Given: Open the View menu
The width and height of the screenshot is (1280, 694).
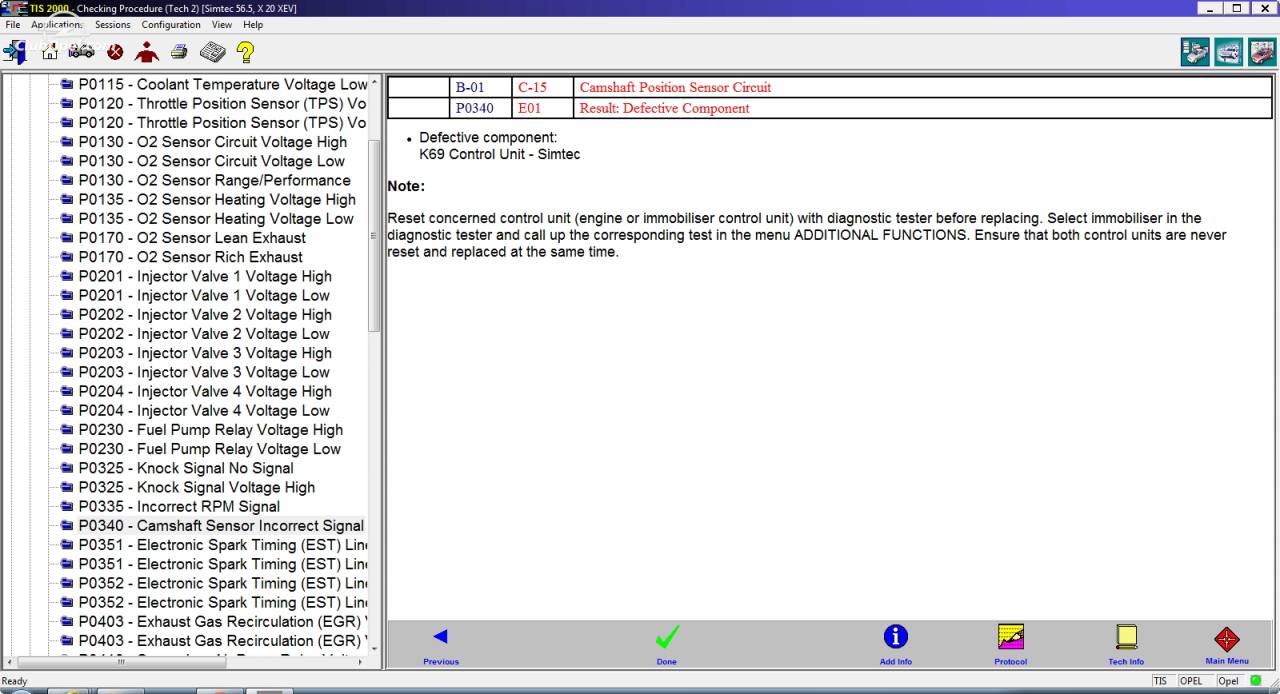Looking at the screenshot, I should point(222,25).
